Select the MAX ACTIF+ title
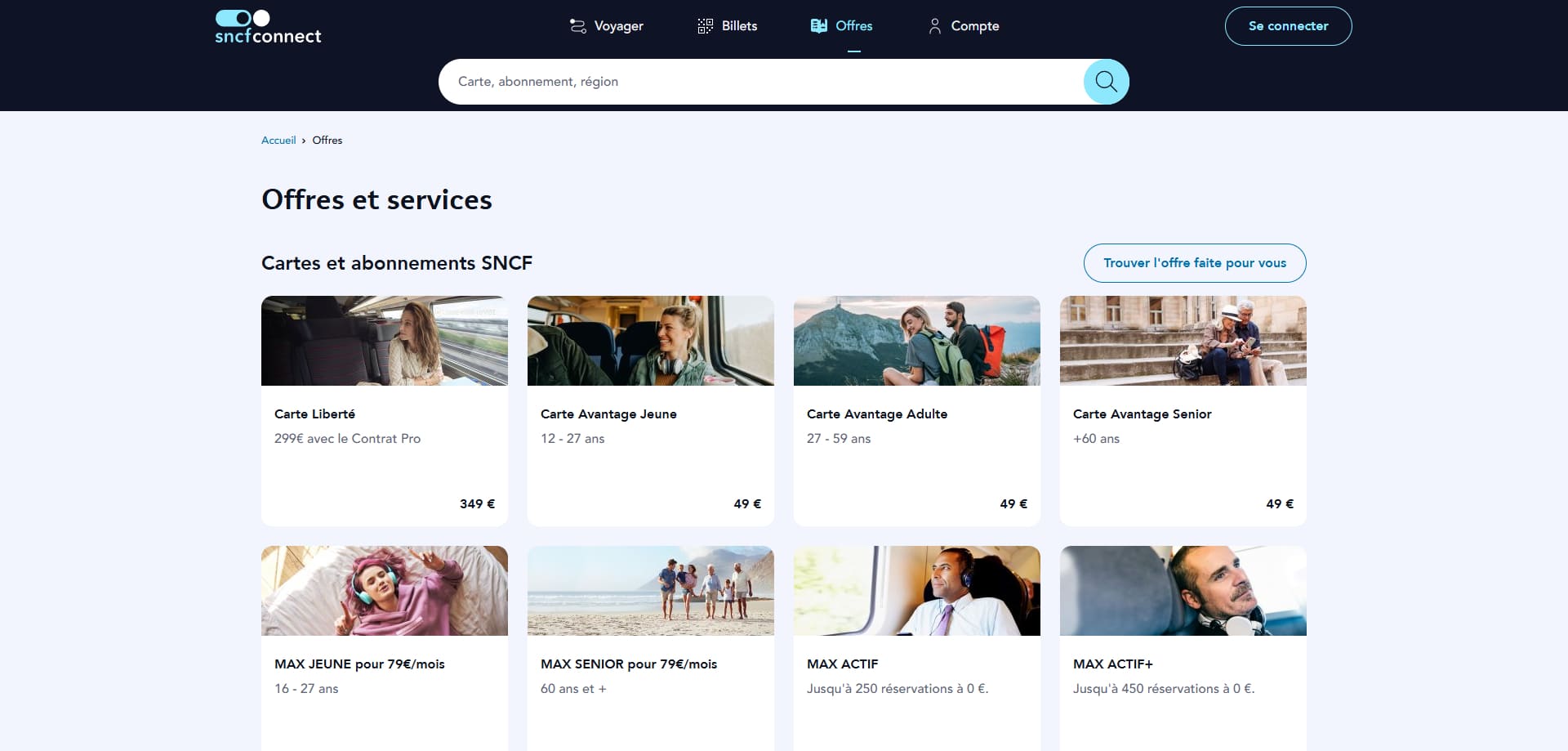 [1112, 664]
